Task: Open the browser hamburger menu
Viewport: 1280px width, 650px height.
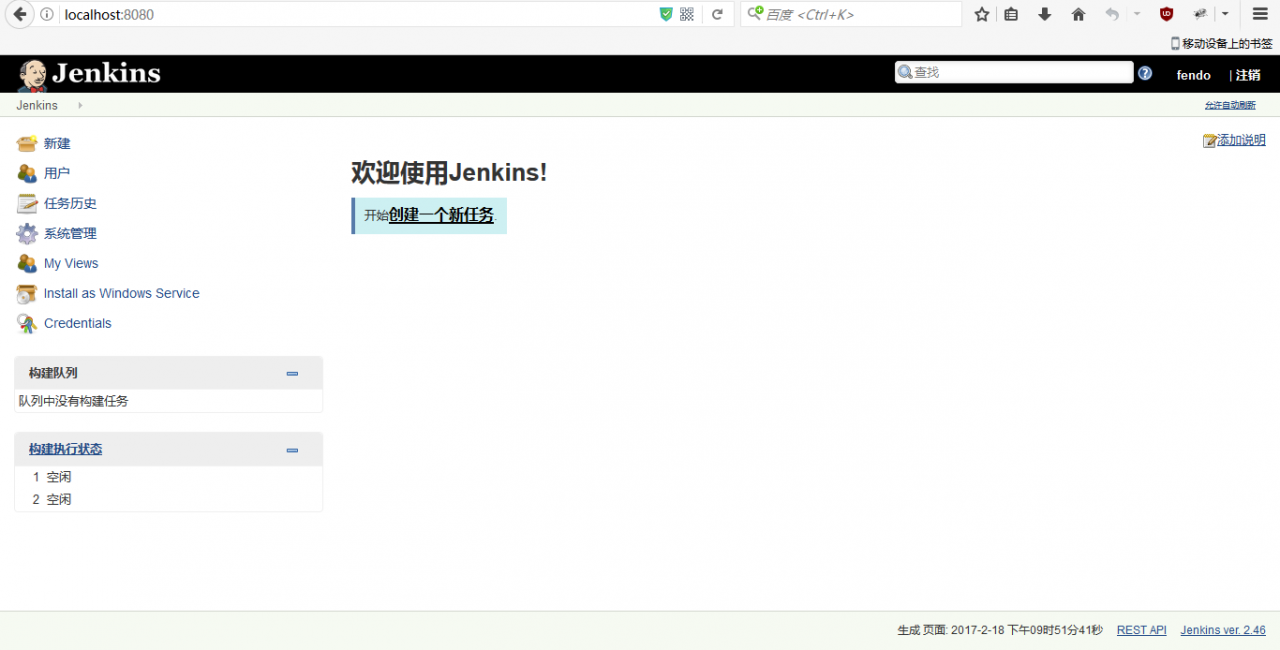Action: [x=1260, y=14]
